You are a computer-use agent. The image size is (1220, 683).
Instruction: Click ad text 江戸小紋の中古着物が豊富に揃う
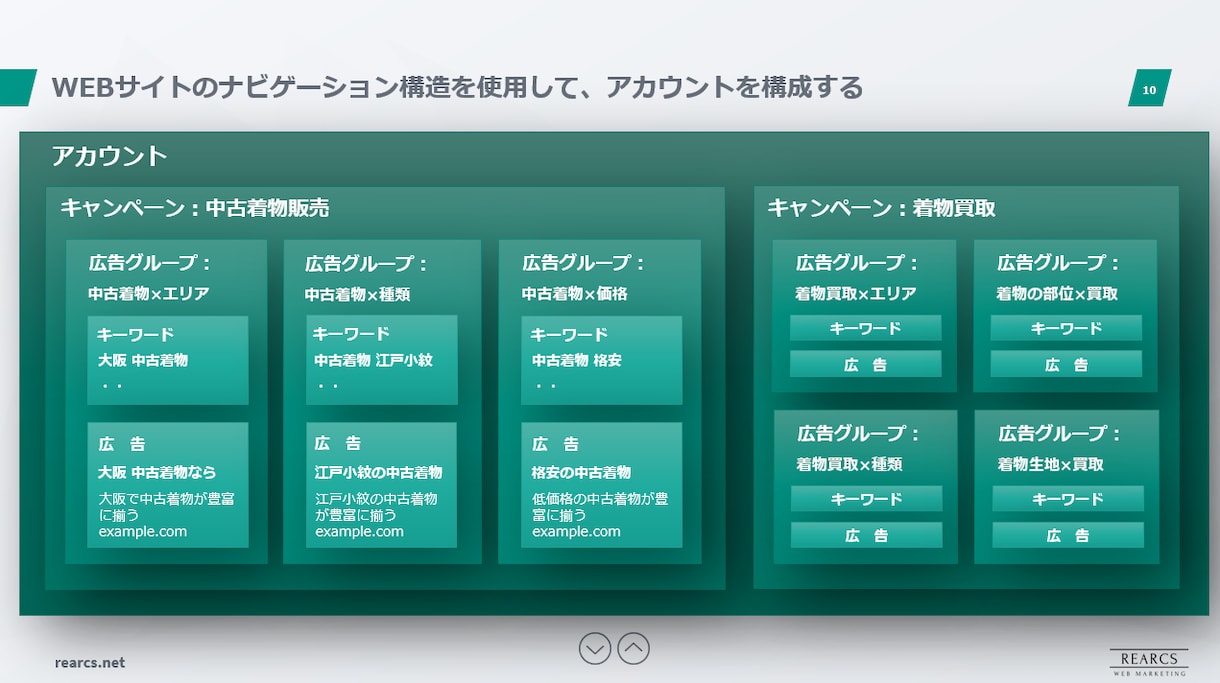[x=376, y=506]
